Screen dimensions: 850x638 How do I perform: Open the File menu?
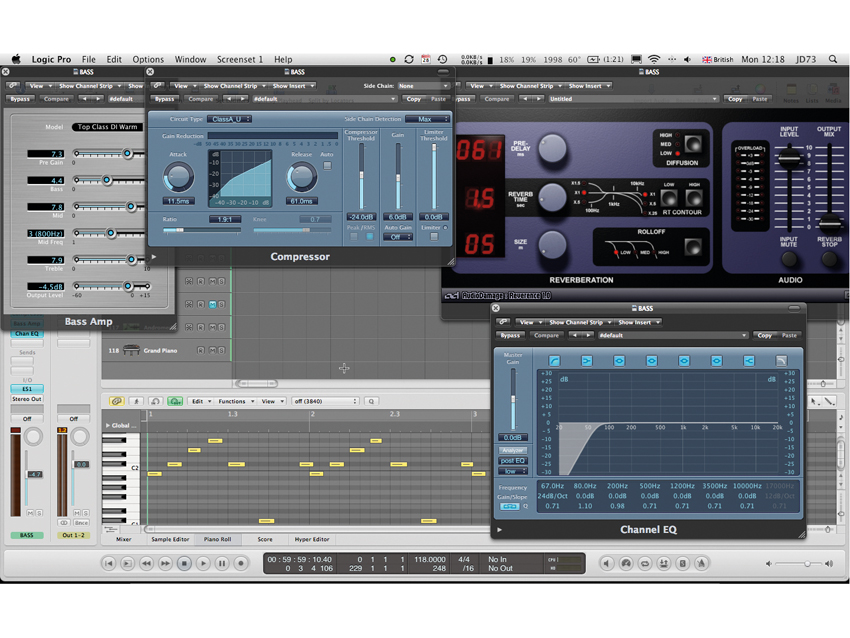click(88, 59)
